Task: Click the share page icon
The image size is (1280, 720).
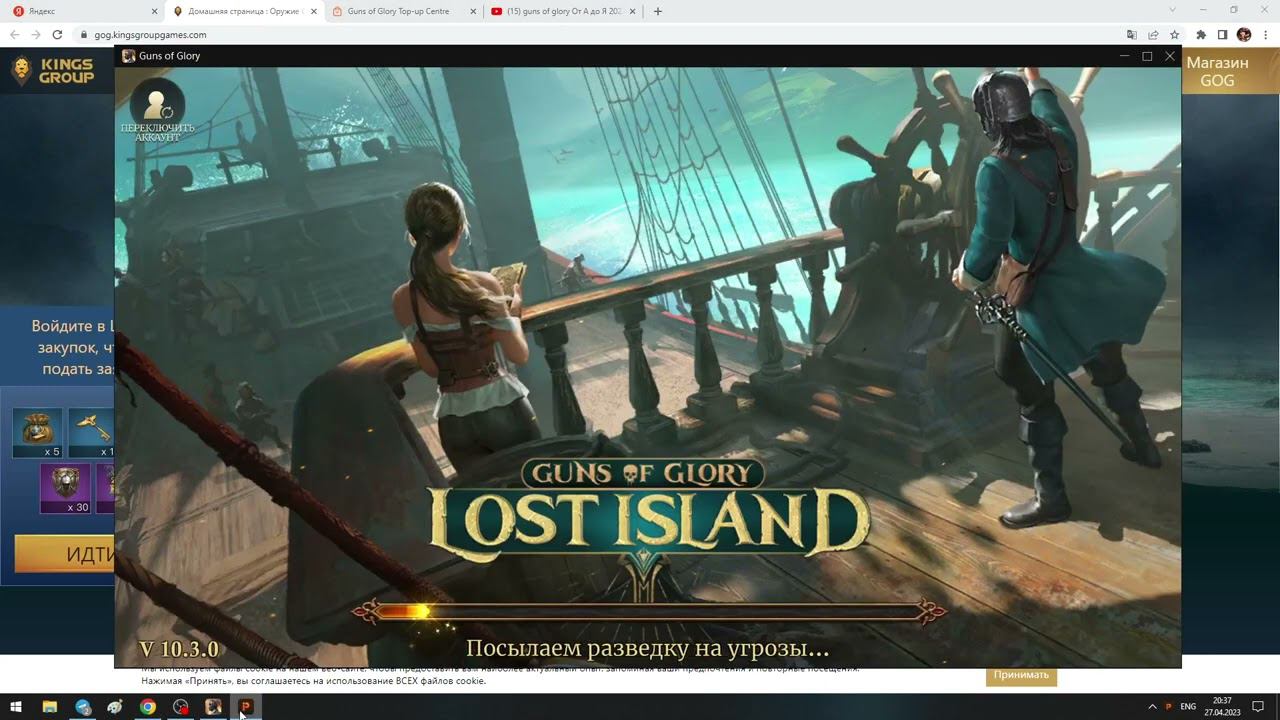Action: (1153, 34)
